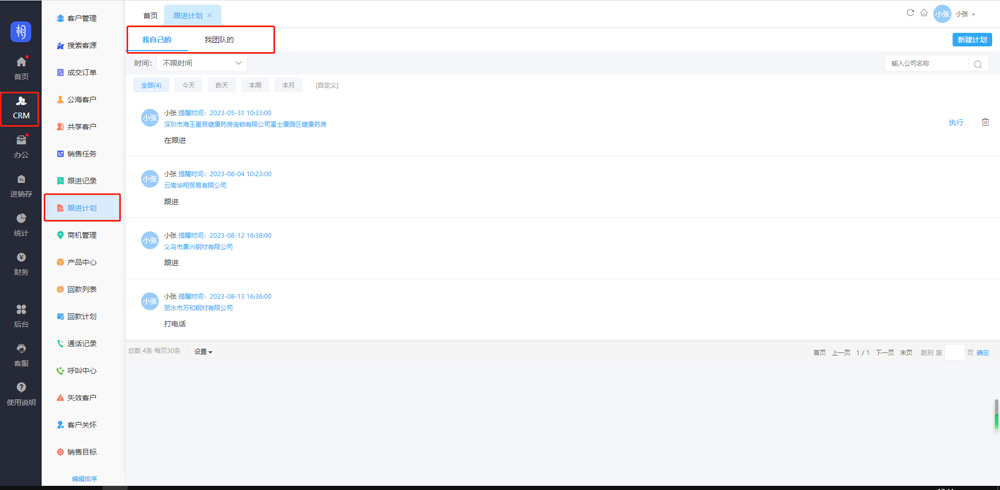
Task: Filter plans by 本月
Action: point(289,85)
